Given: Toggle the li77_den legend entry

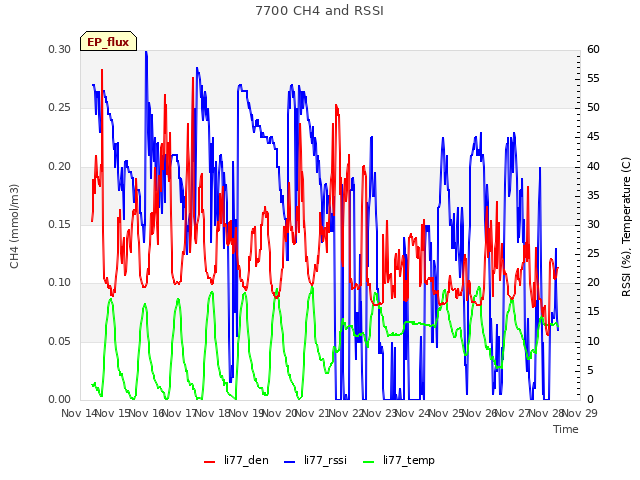Looking at the screenshot, I should (236, 460).
